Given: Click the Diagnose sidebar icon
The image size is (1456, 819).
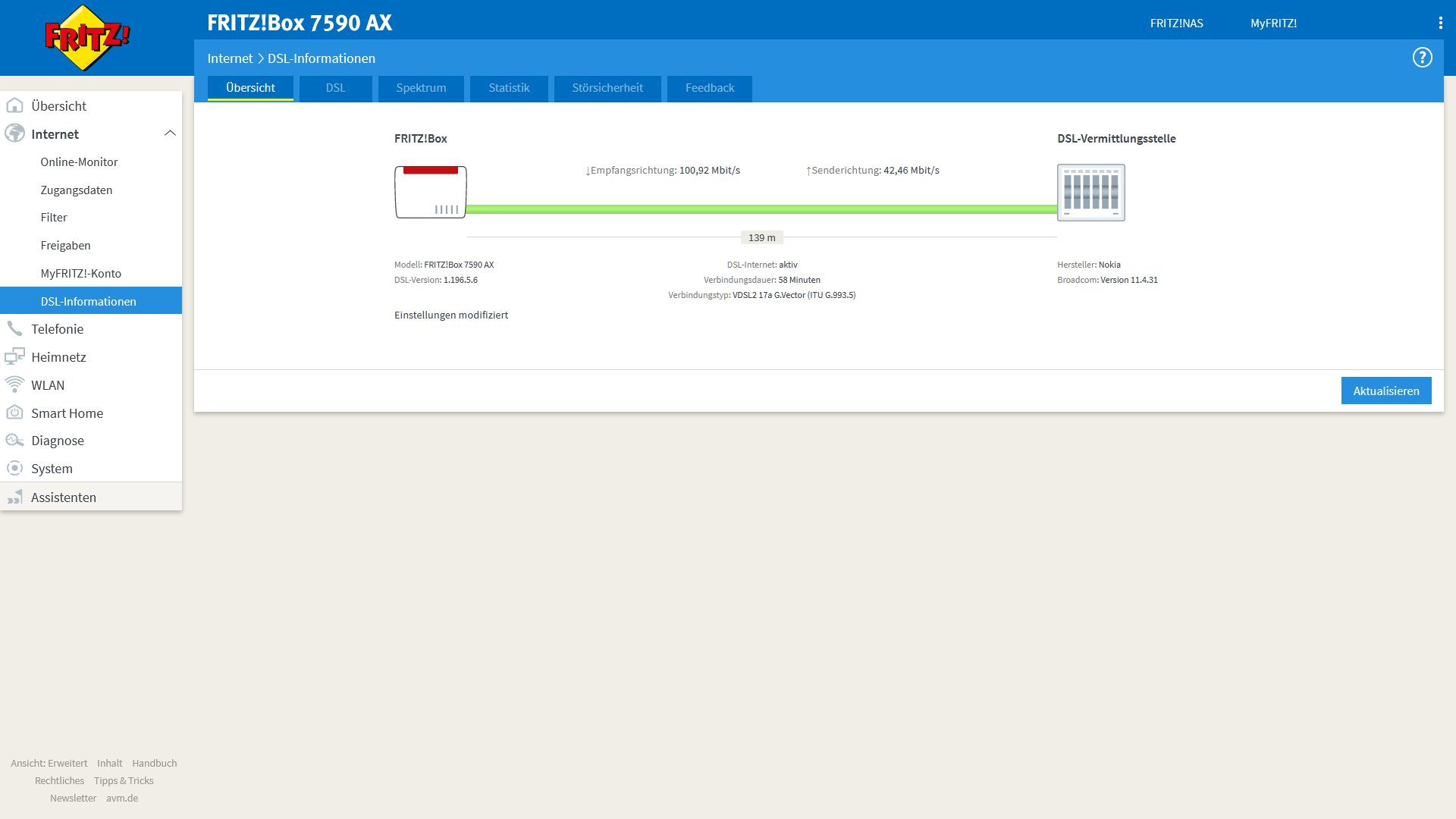Looking at the screenshot, I should click(x=14, y=441).
